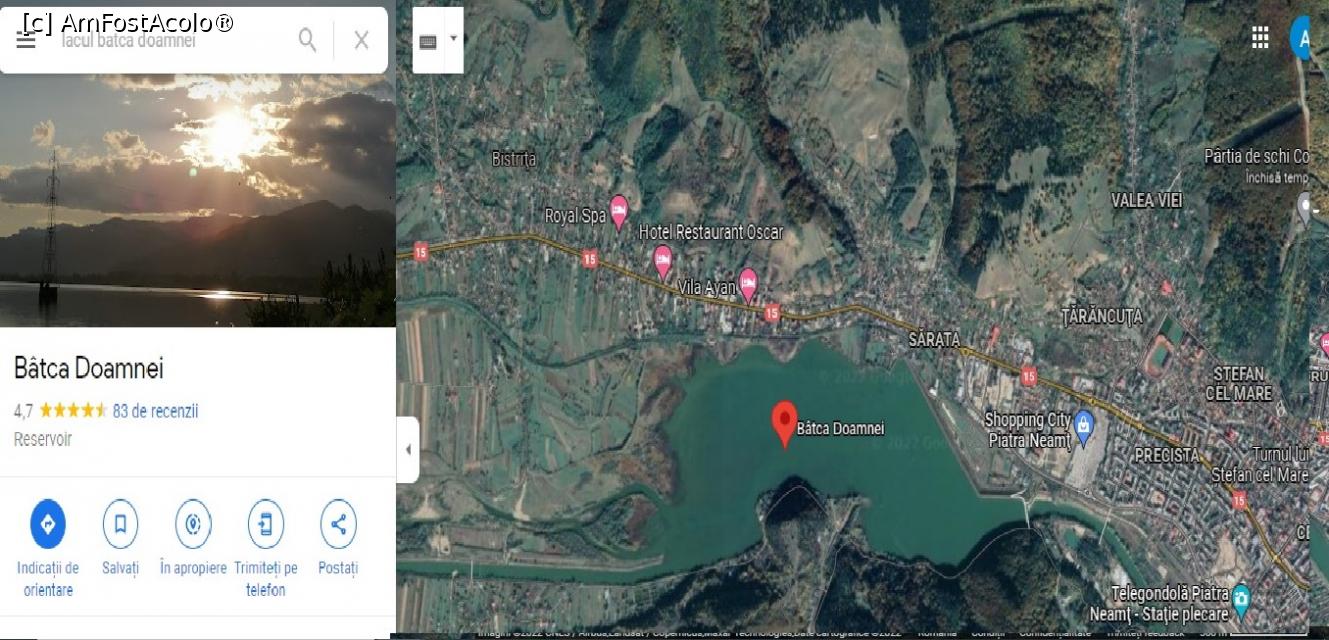This screenshot has width=1329, height=640.
Task: Open the Google apps grid
Action: click(1260, 38)
